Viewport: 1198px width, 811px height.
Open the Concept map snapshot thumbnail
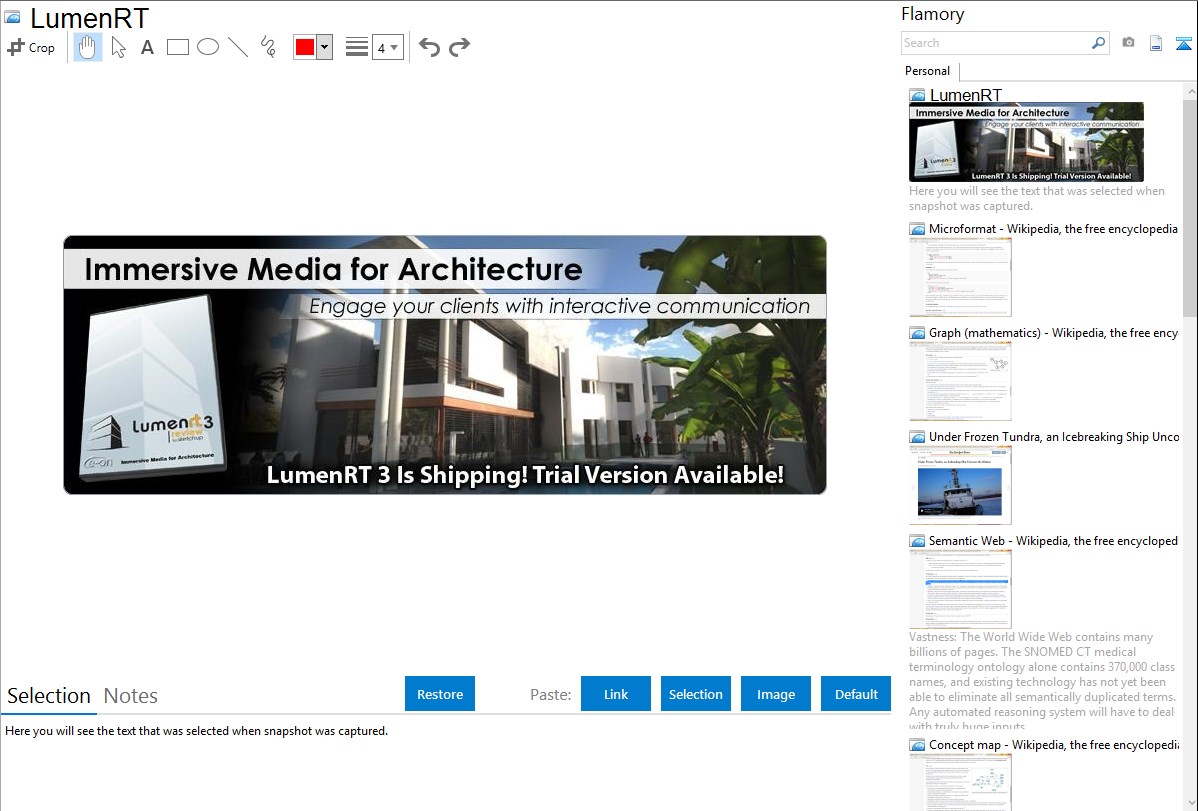point(960,782)
